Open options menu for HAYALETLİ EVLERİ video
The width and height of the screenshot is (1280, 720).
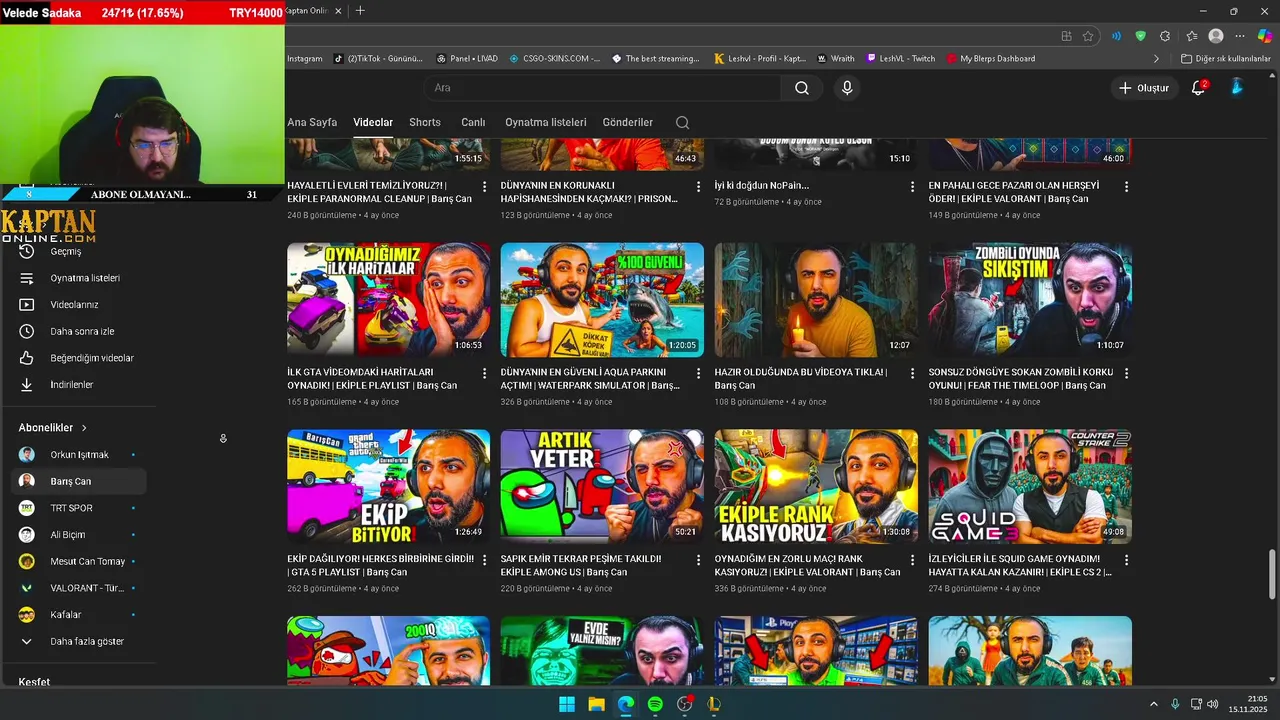click(485, 187)
